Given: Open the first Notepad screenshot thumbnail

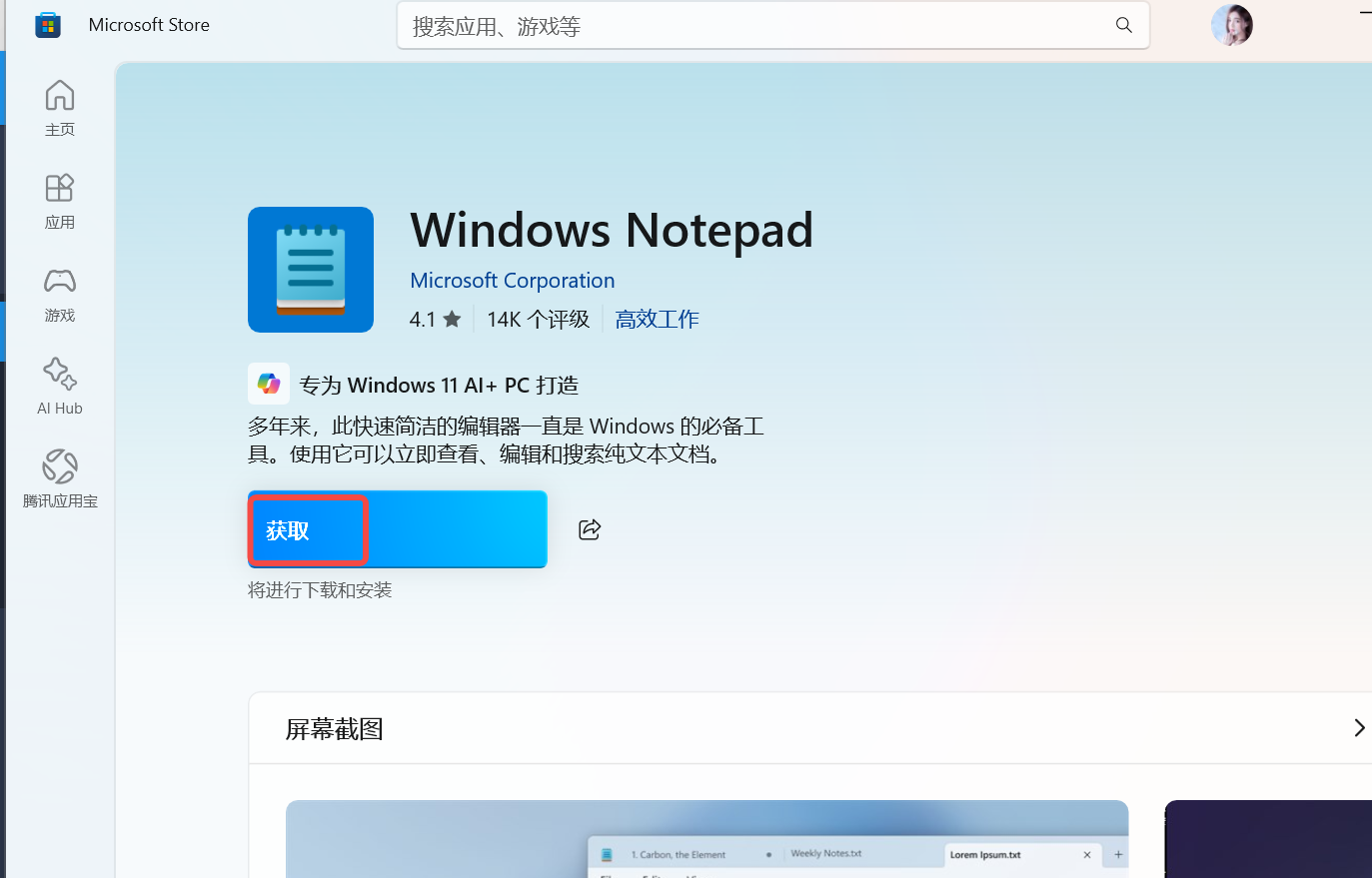Looking at the screenshot, I should click(x=706, y=839).
